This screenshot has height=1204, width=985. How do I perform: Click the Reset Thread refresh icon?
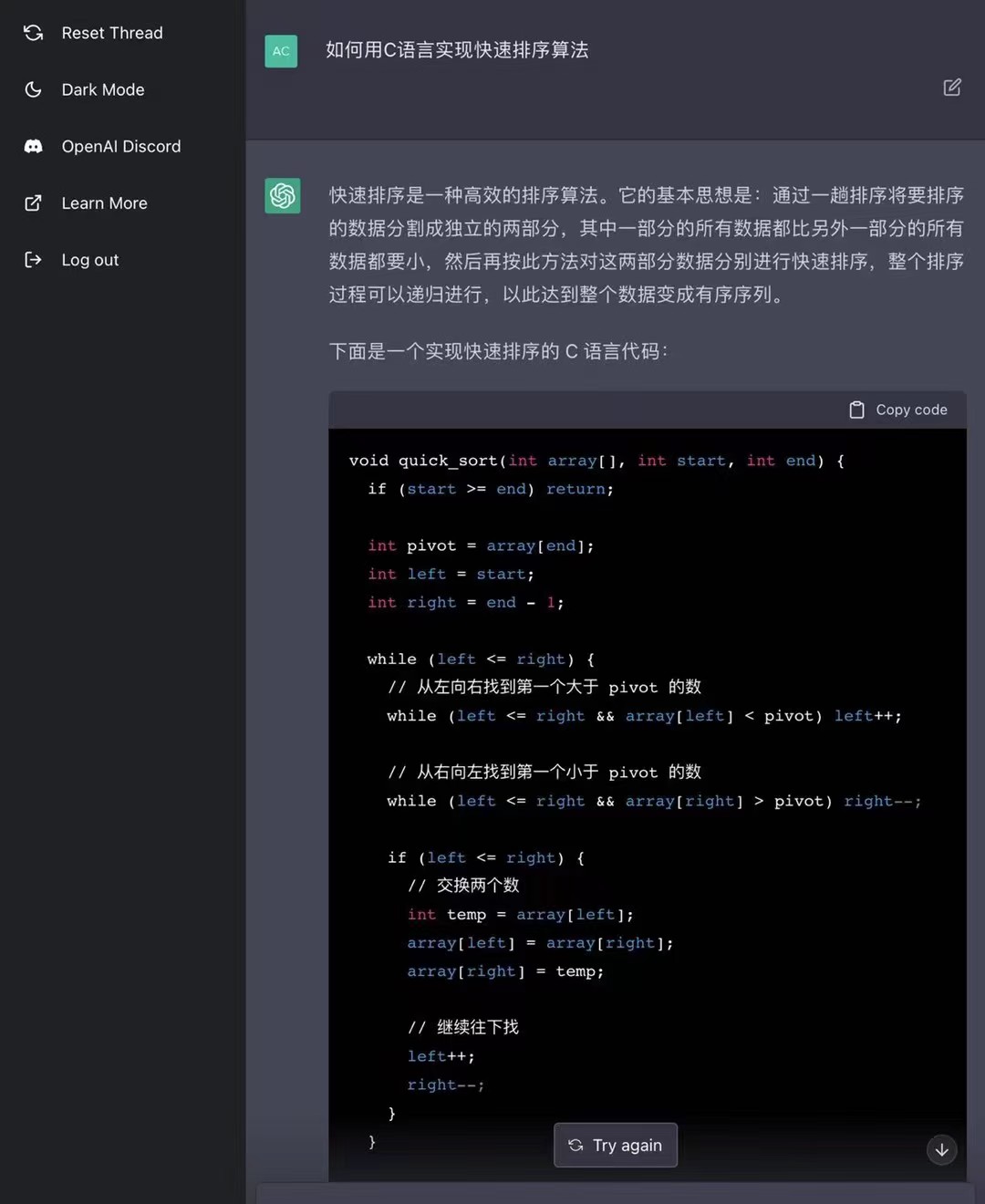coord(34,33)
